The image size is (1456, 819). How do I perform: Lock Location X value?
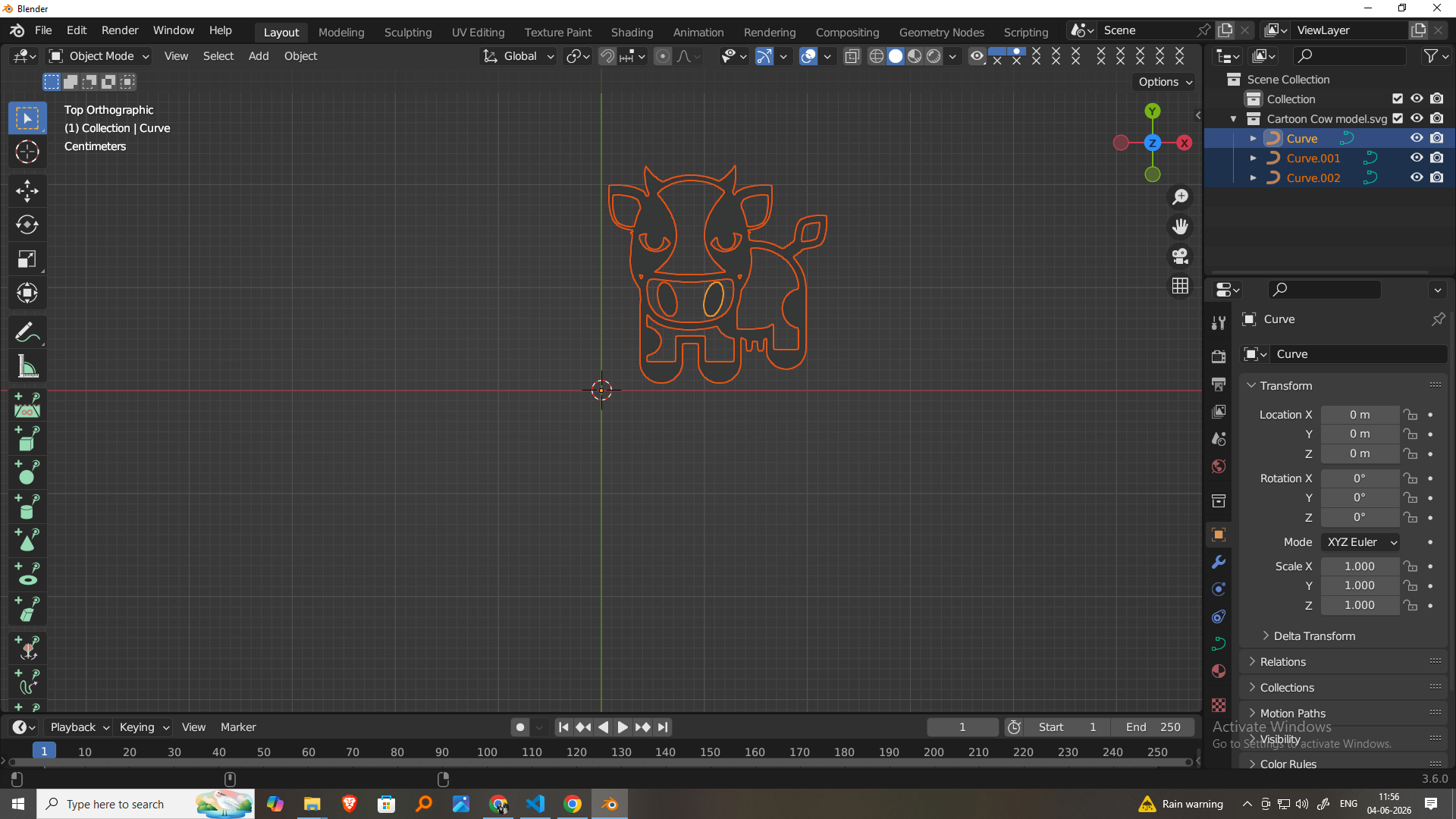pyautogui.click(x=1410, y=415)
